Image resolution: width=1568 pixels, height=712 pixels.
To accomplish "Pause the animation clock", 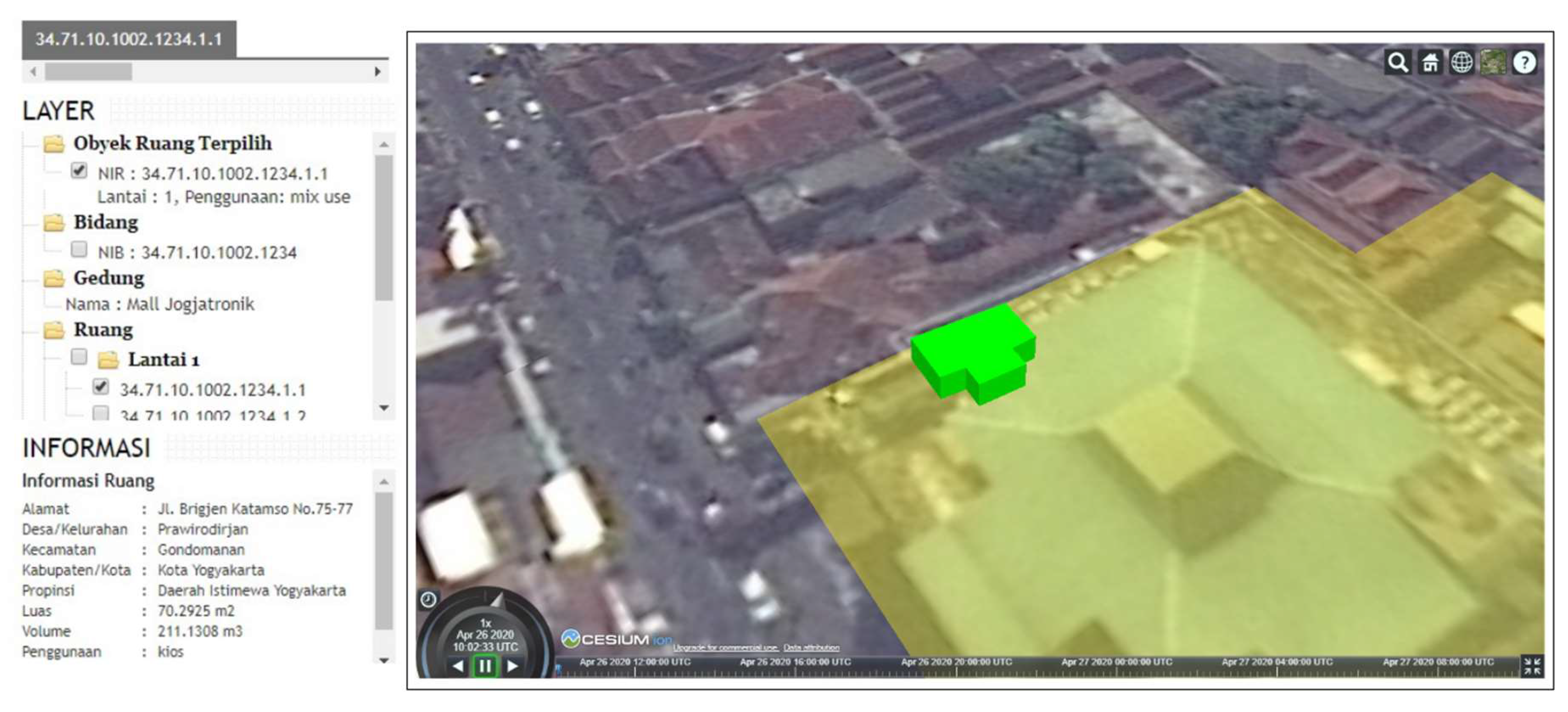I will point(484,666).
